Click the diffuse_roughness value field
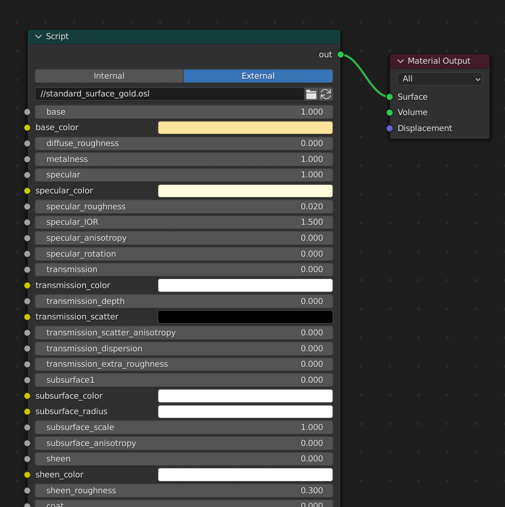 (184, 143)
